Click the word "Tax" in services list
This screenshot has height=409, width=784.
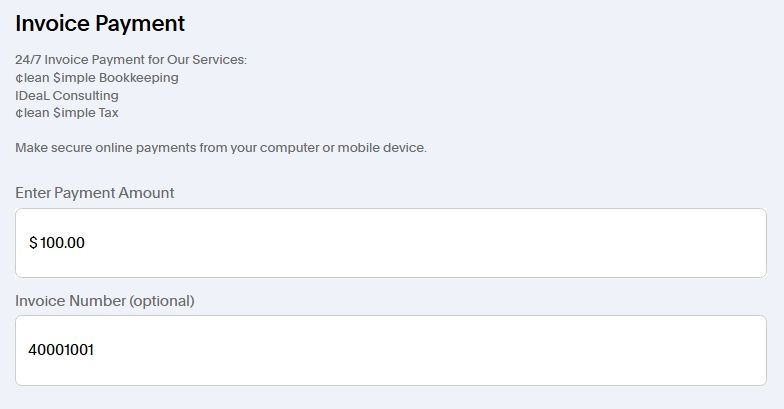pyautogui.click(x=109, y=113)
